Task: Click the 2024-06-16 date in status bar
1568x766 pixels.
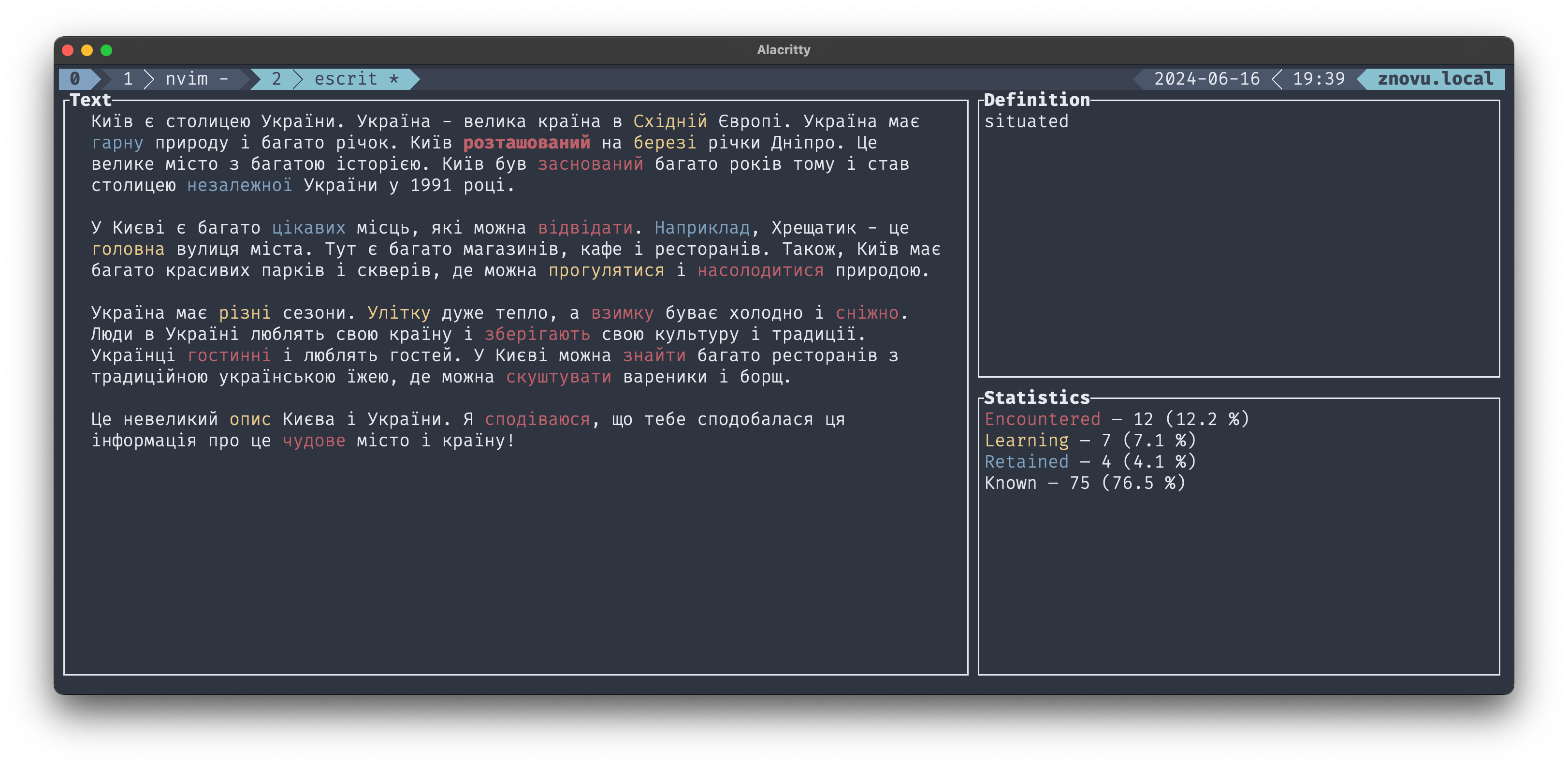Action: click(1206, 79)
